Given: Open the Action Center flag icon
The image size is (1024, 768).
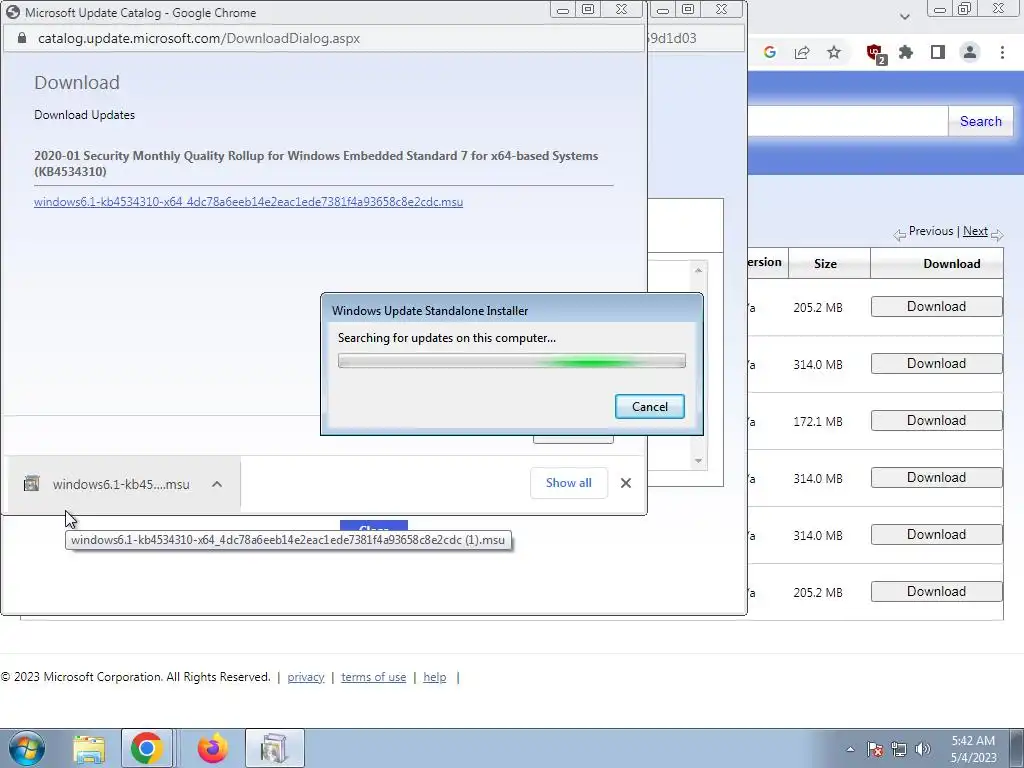Looking at the screenshot, I should click(875, 749).
